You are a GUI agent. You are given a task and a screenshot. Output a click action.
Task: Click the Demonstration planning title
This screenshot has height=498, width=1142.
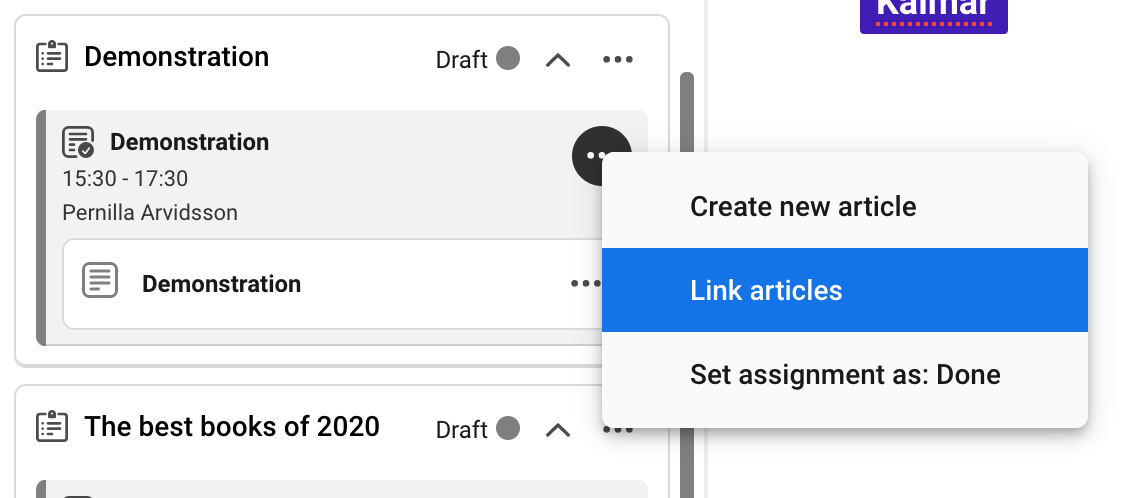tap(176, 57)
